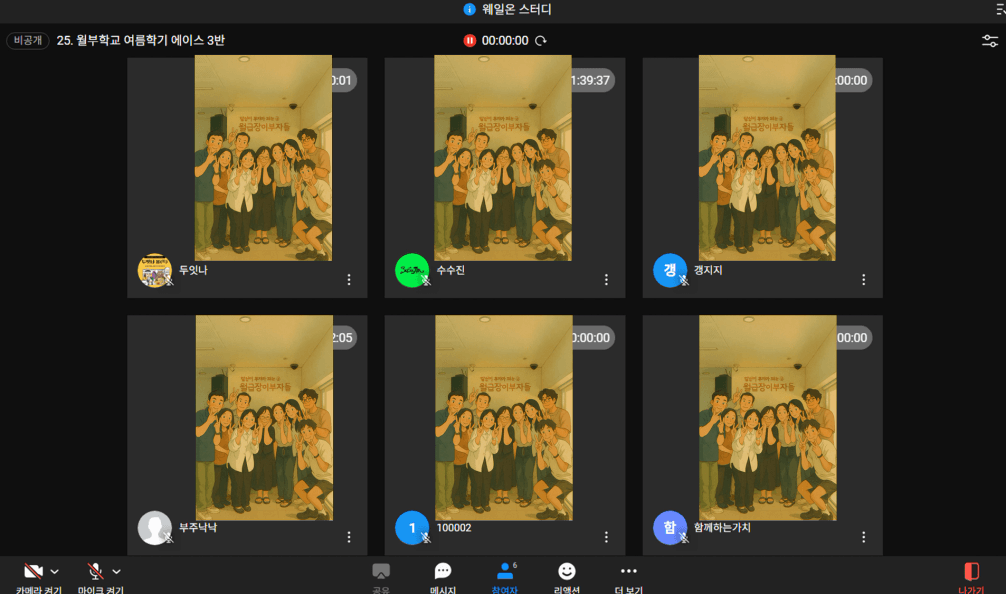
Task: Select 갱지지 video thumbnail
Action: coord(767,158)
